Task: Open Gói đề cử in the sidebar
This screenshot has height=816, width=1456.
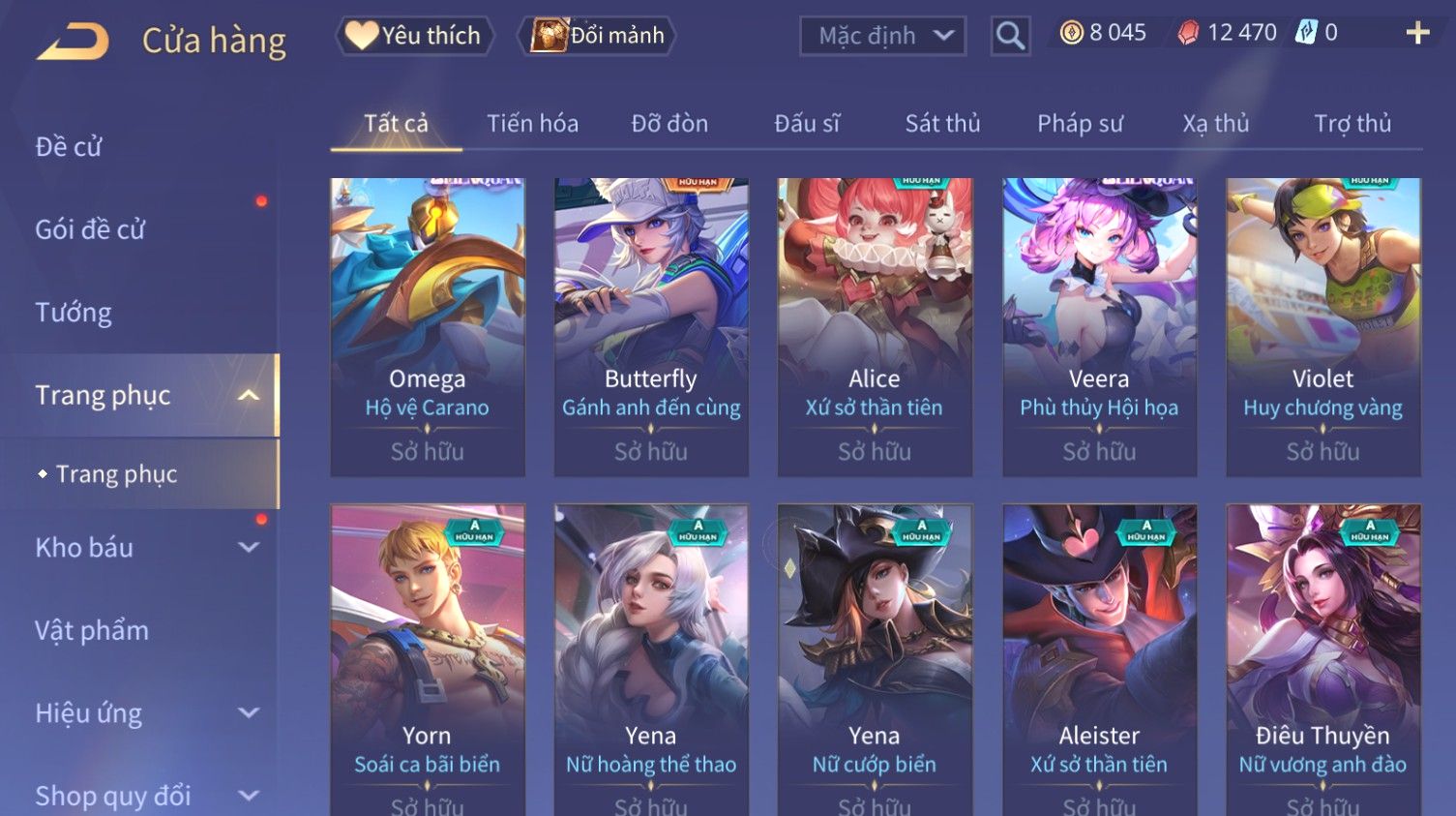Action: point(90,229)
